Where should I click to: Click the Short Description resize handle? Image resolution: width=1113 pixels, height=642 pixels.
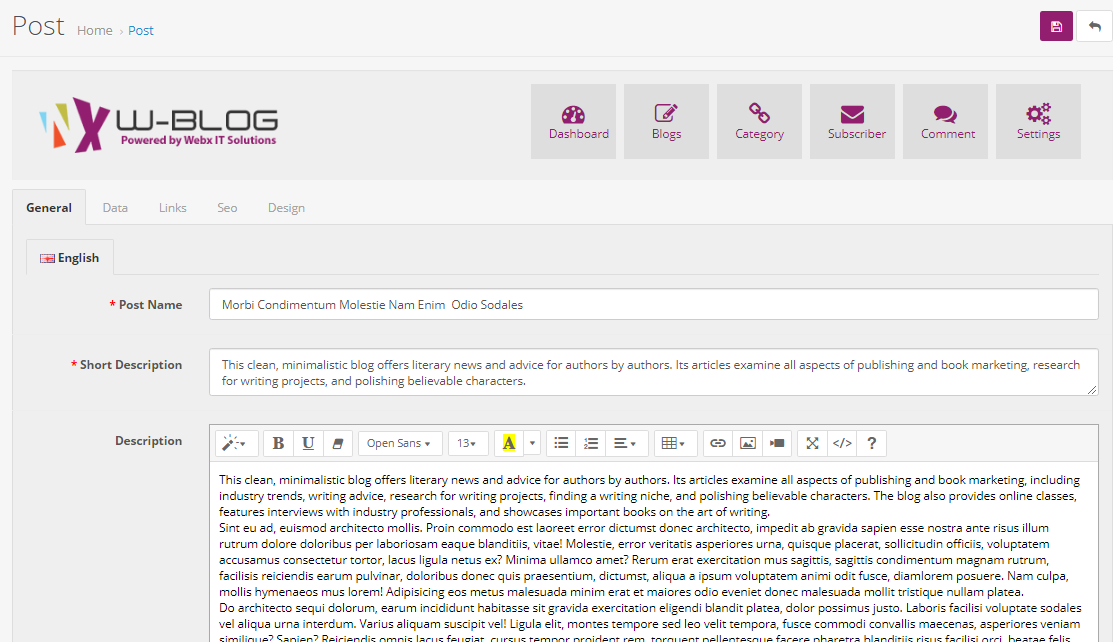point(1092,389)
